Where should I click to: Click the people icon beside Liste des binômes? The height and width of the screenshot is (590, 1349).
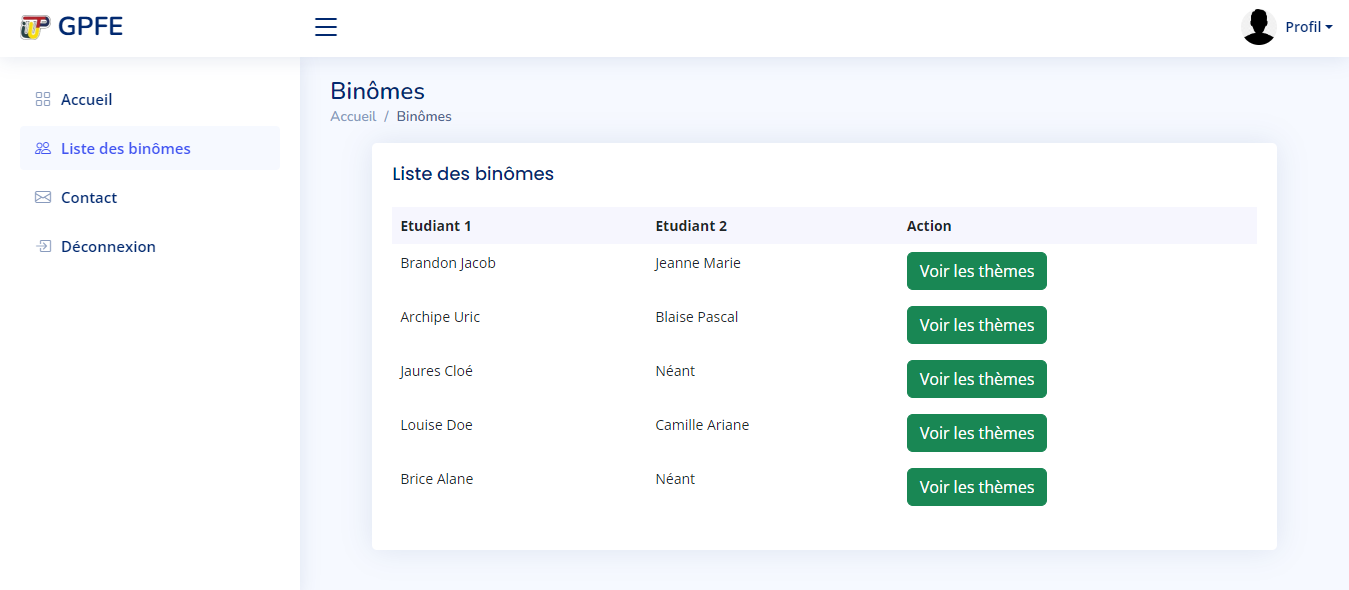click(43, 148)
